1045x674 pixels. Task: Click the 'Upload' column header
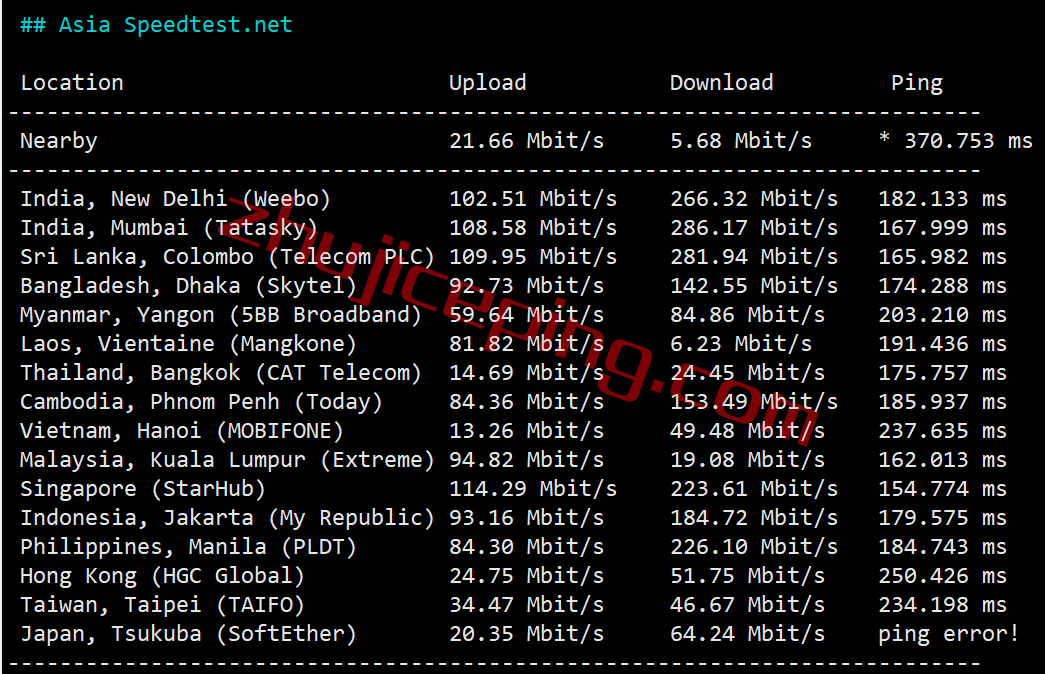(488, 83)
